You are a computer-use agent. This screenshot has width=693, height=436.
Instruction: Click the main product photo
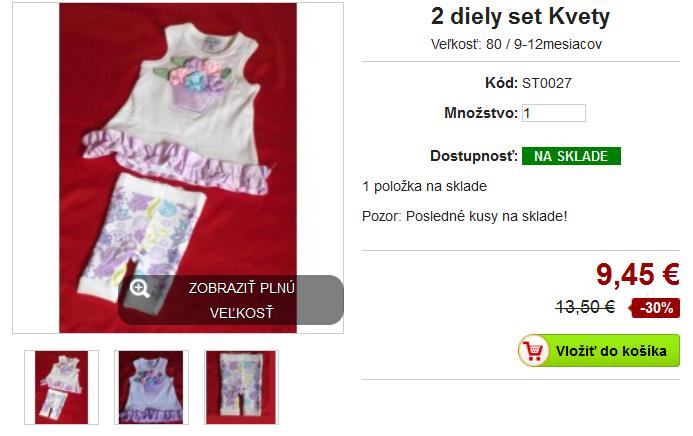point(178,168)
